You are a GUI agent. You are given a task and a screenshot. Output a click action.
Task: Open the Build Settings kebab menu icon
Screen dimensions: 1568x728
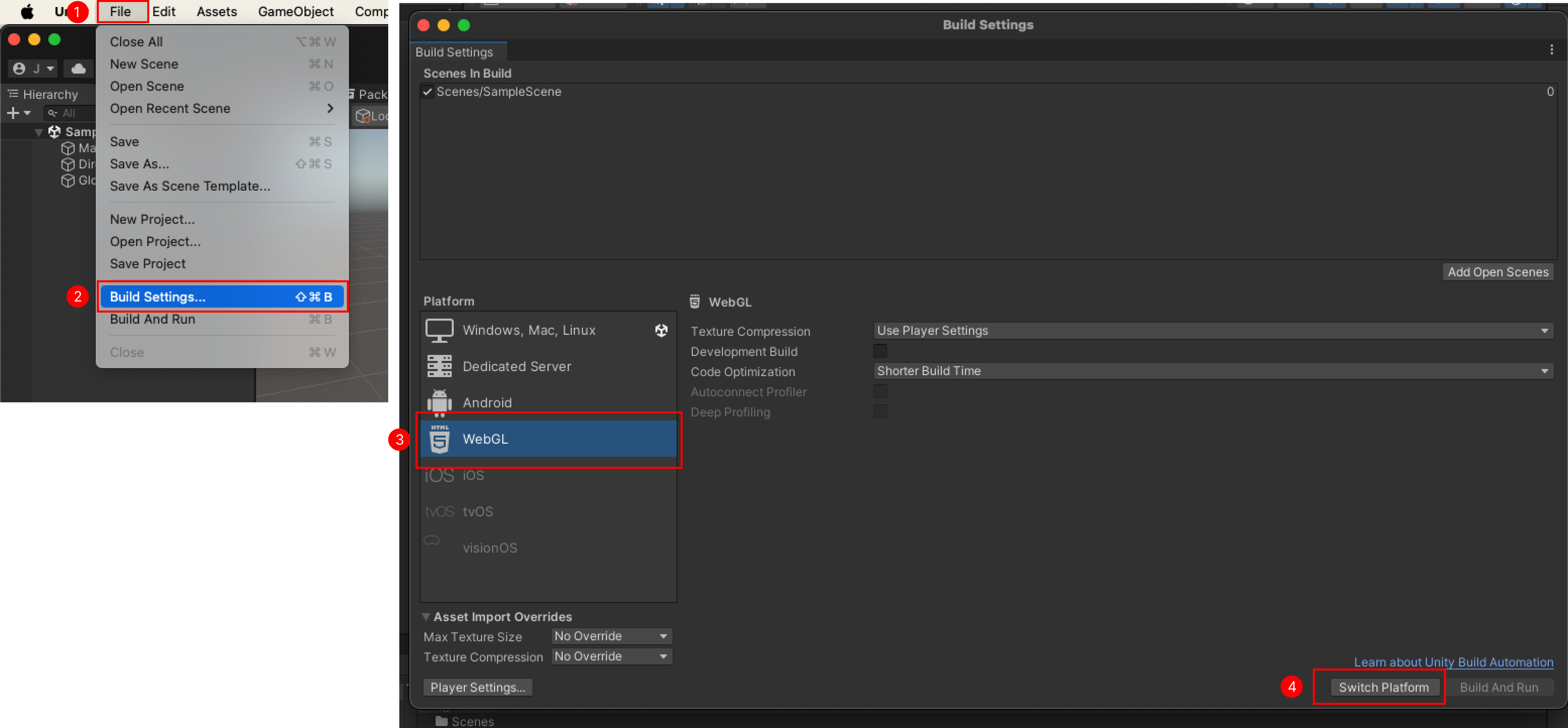[1552, 50]
